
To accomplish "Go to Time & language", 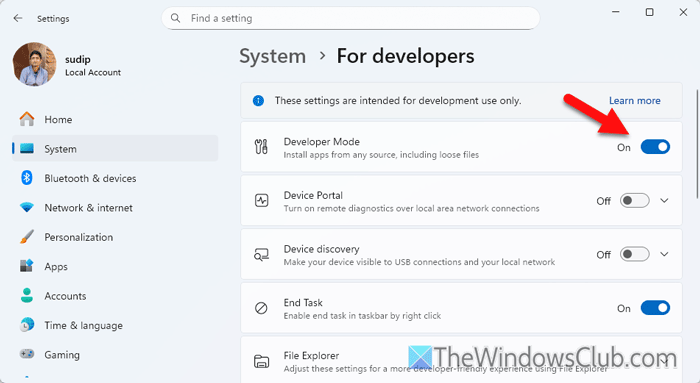I will (x=115, y=325).
